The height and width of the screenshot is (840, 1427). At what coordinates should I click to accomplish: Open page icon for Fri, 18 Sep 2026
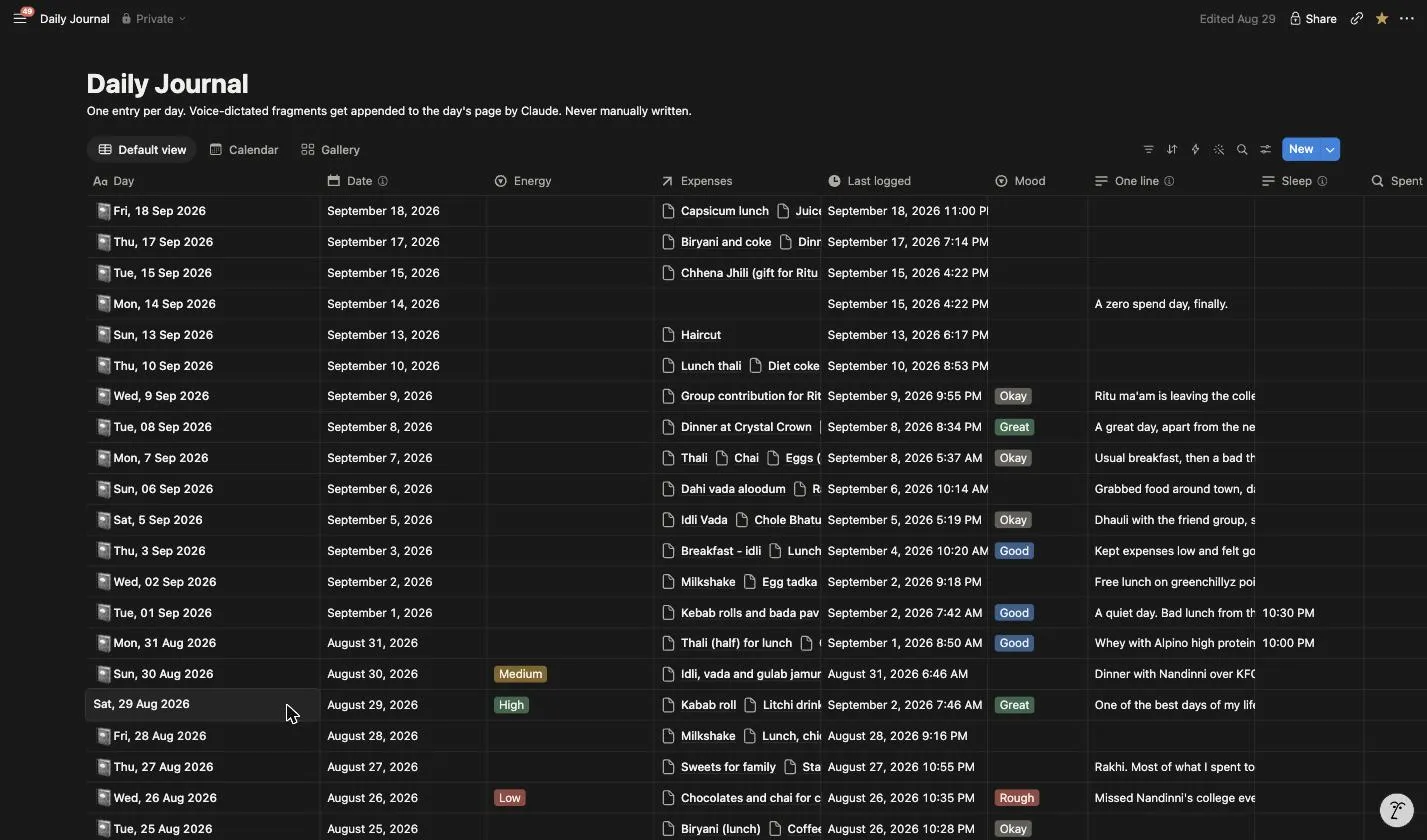102,211
